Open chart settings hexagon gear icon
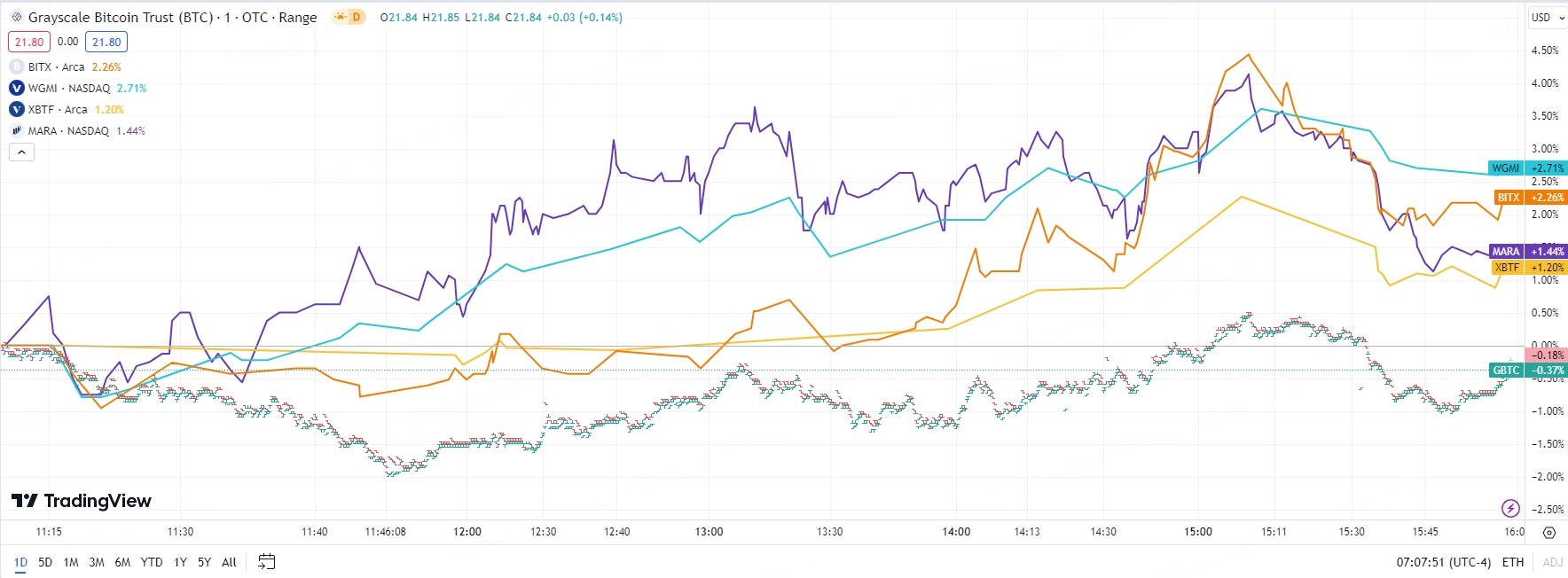 1548,533
